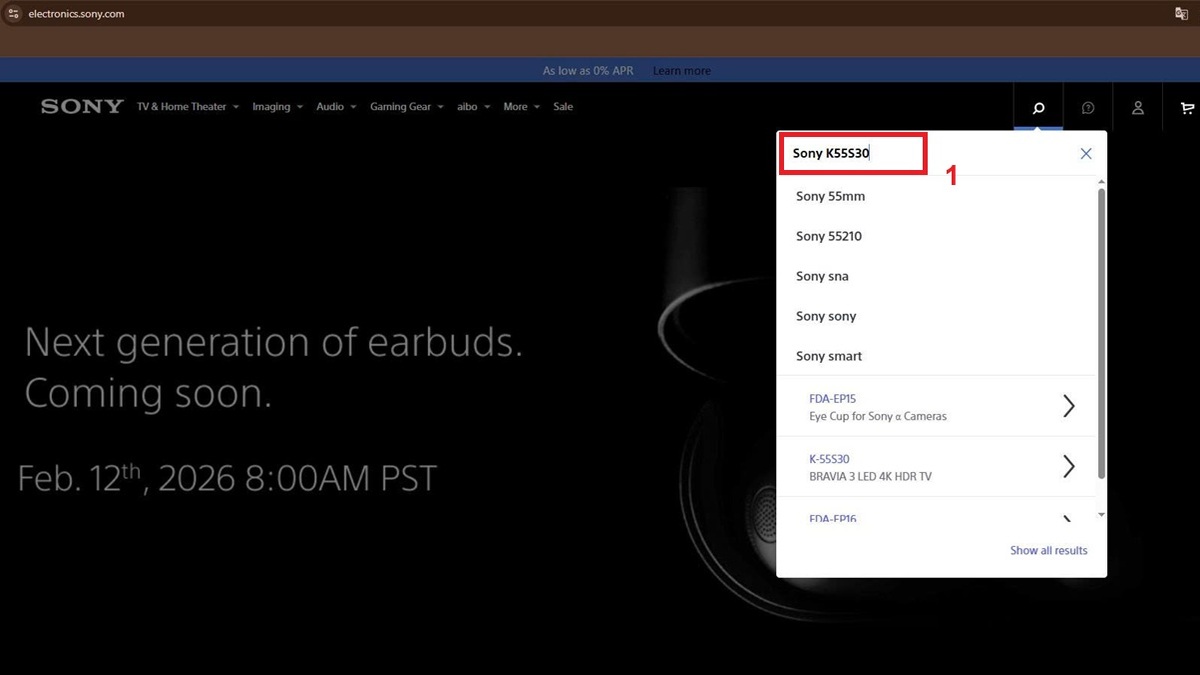Open the More menu

(521, 107)
